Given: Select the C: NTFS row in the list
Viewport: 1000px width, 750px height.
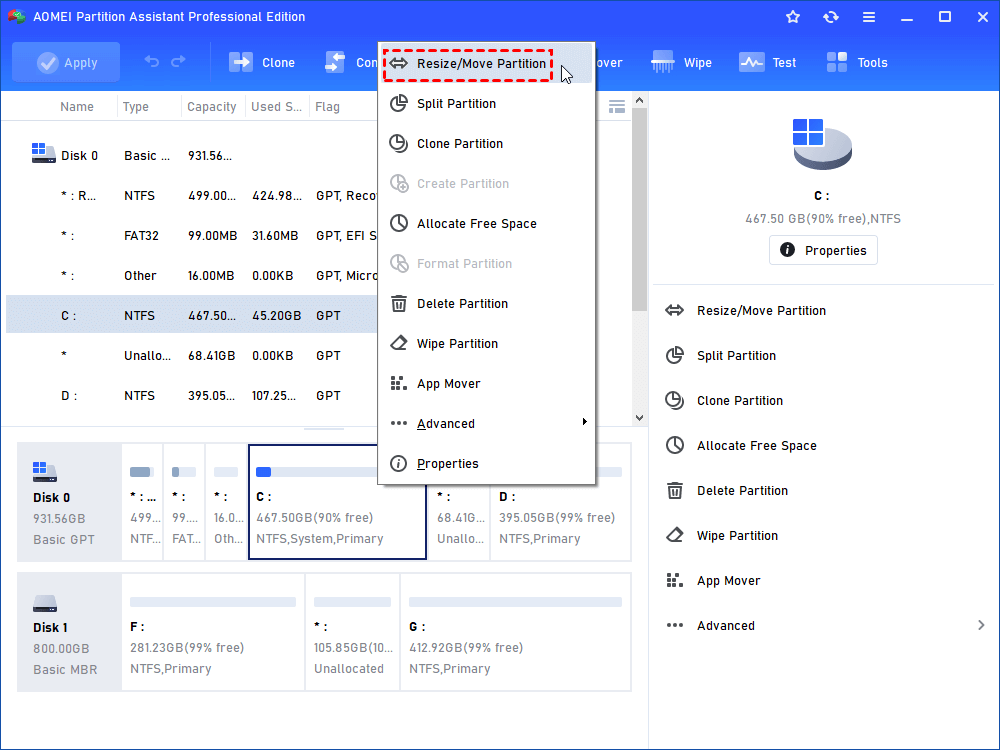Looking at the screenshot, I should click(191, 315).
